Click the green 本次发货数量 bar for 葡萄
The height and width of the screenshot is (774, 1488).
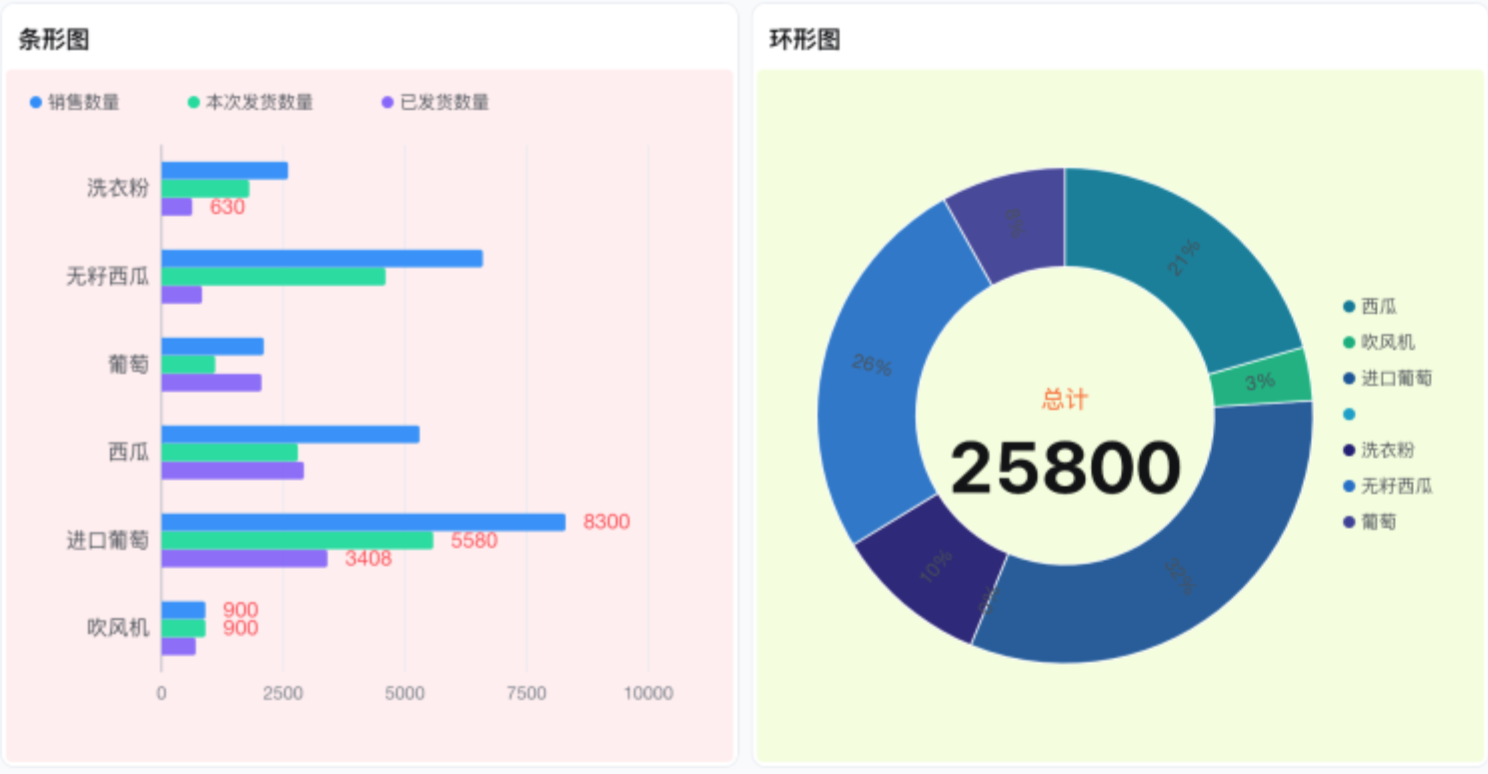[x=188, y=365]
